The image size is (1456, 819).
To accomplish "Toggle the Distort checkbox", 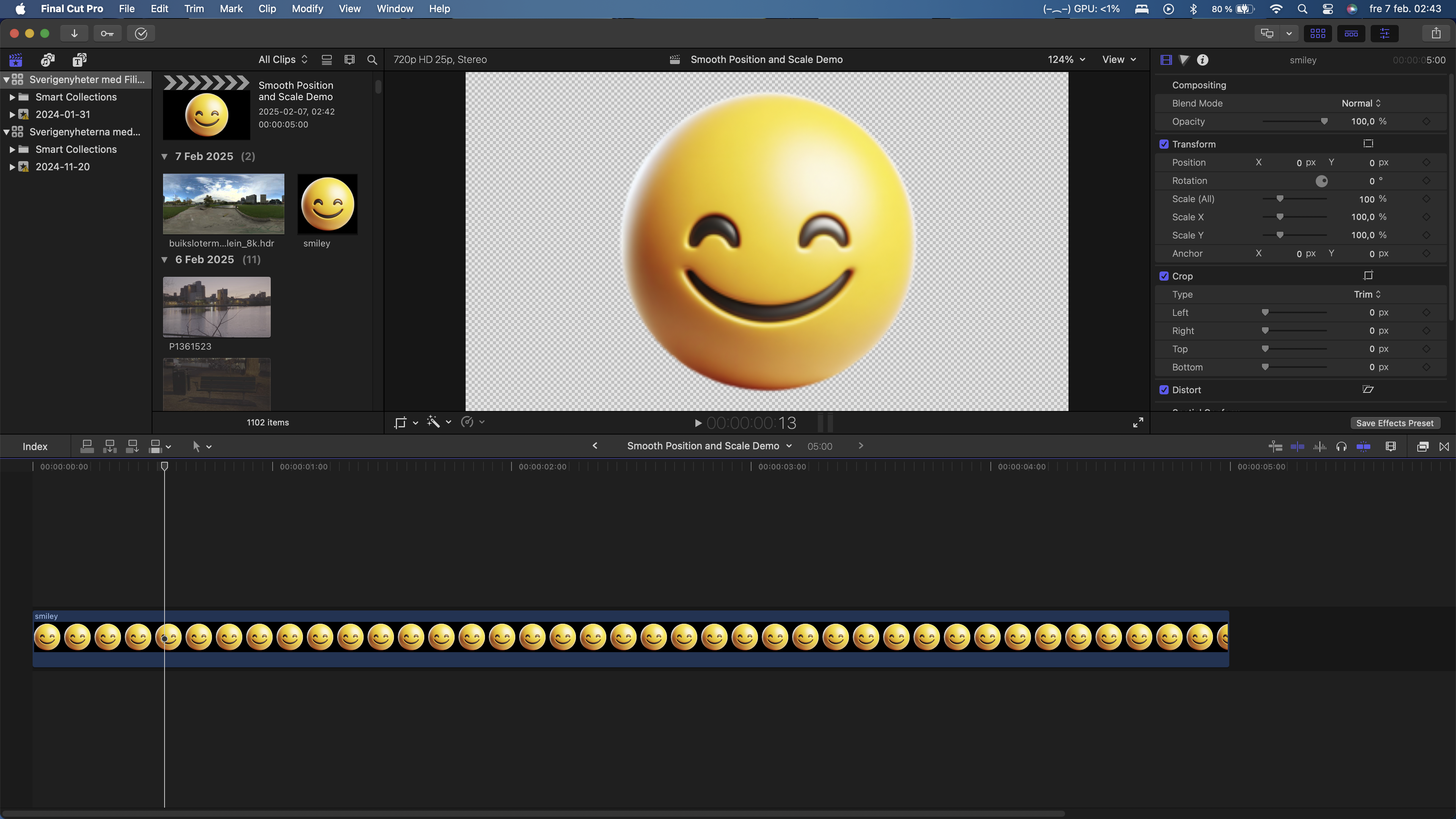I will 1164,390.
